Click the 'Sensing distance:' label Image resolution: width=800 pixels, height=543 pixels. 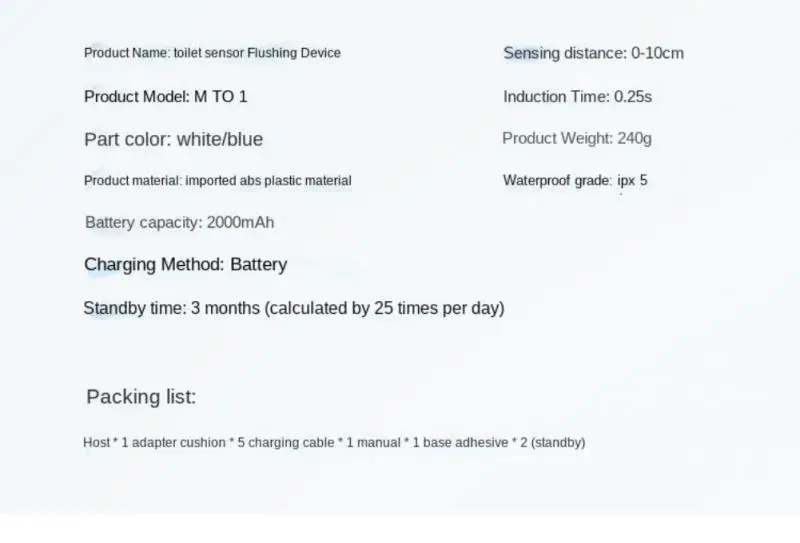tap(564, 53)
